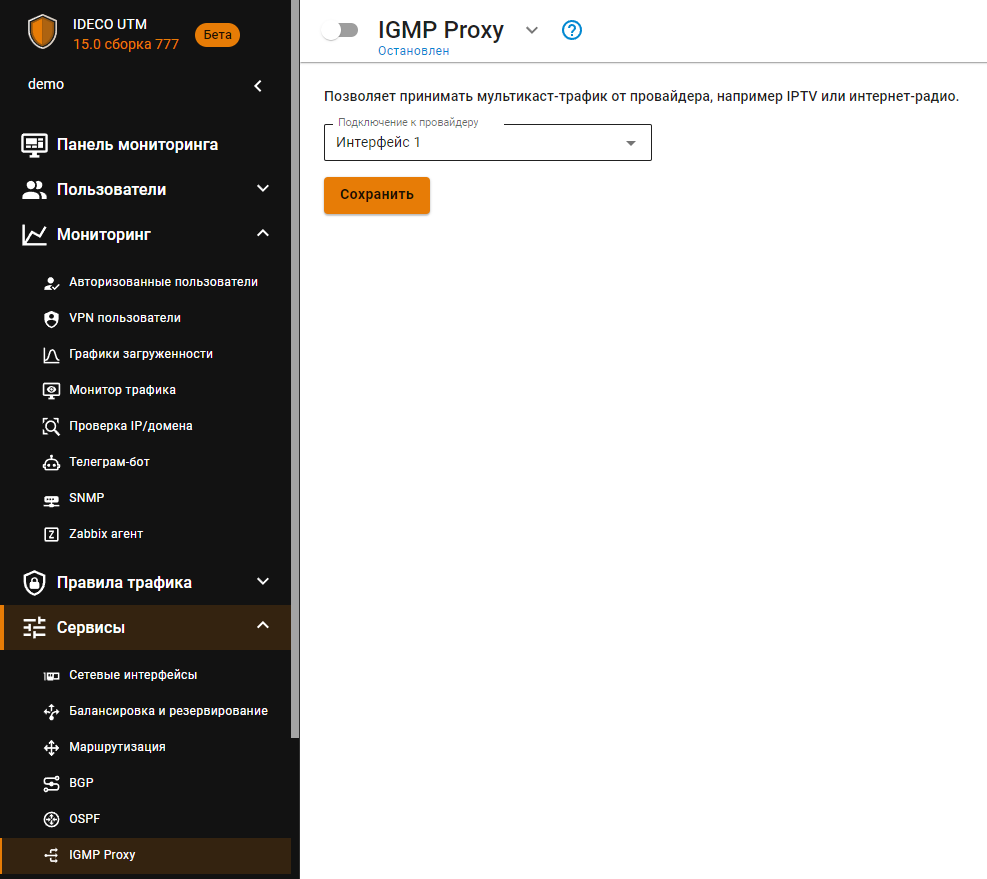This screenshot has height=879, width=987.
Task: Click the sidebar vertical scrollbar
Action: (x=295, y=400)
